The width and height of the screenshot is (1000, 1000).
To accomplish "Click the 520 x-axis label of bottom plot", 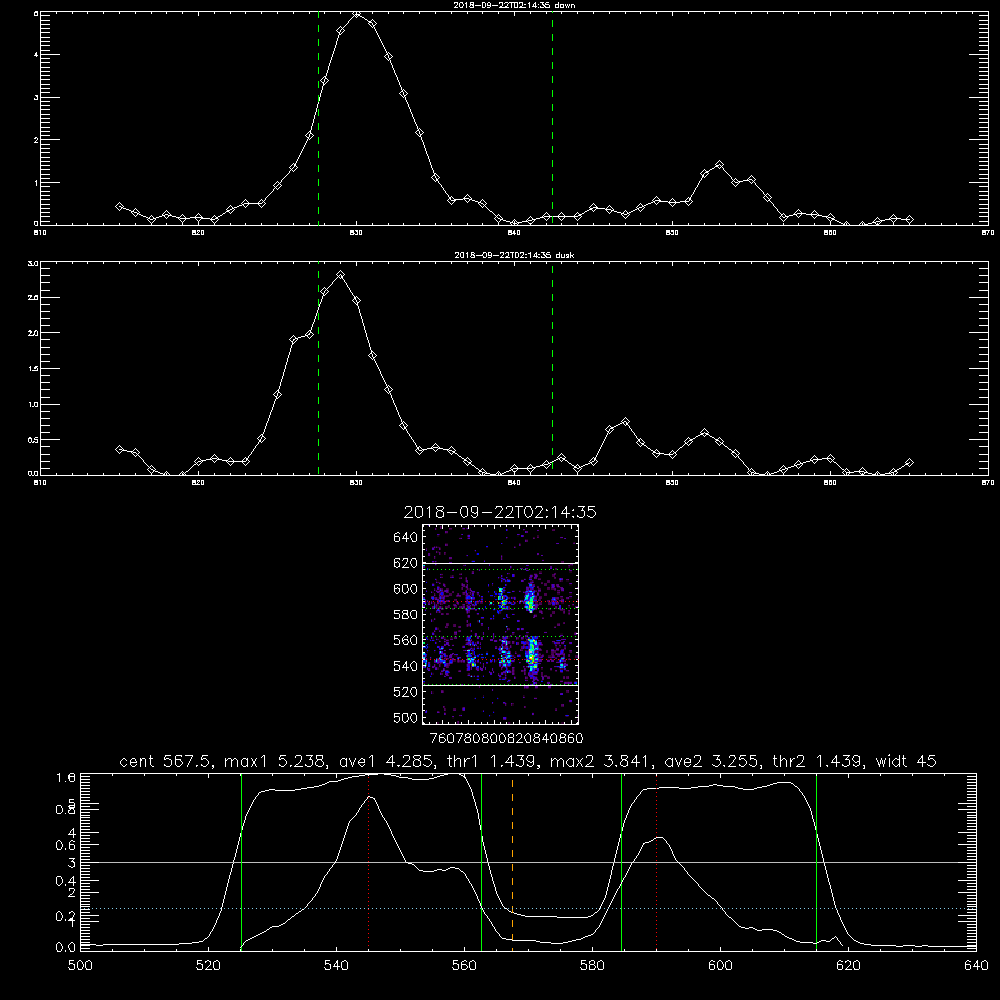I will point(208,966).
